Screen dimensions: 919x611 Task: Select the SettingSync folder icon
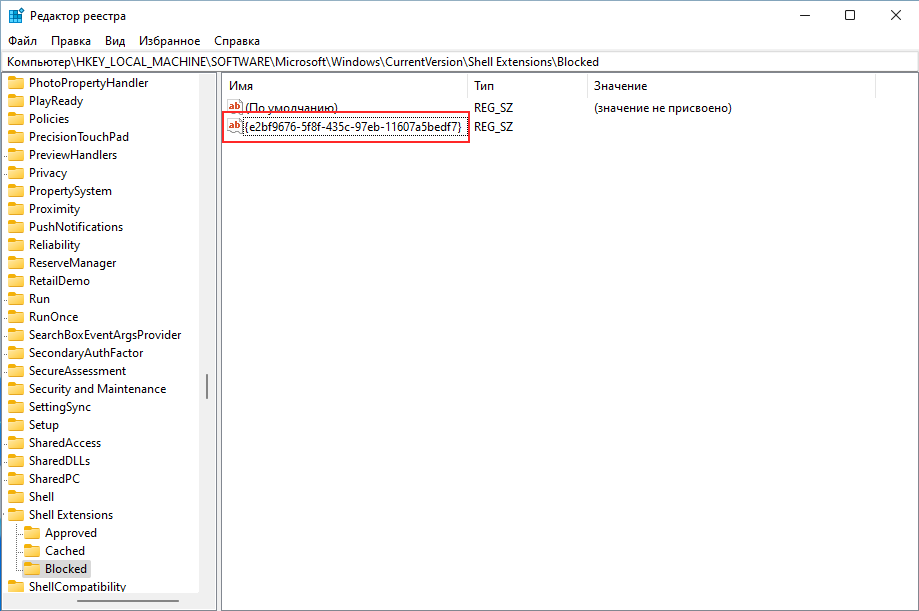point(16,406)
